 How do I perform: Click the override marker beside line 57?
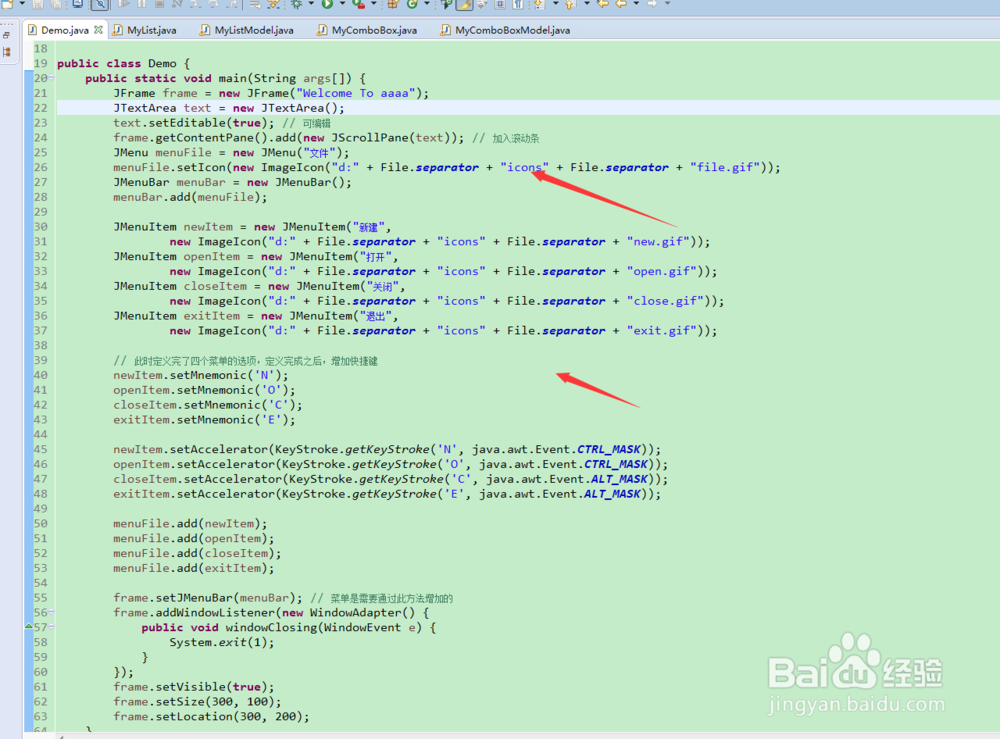coord(29,626)
